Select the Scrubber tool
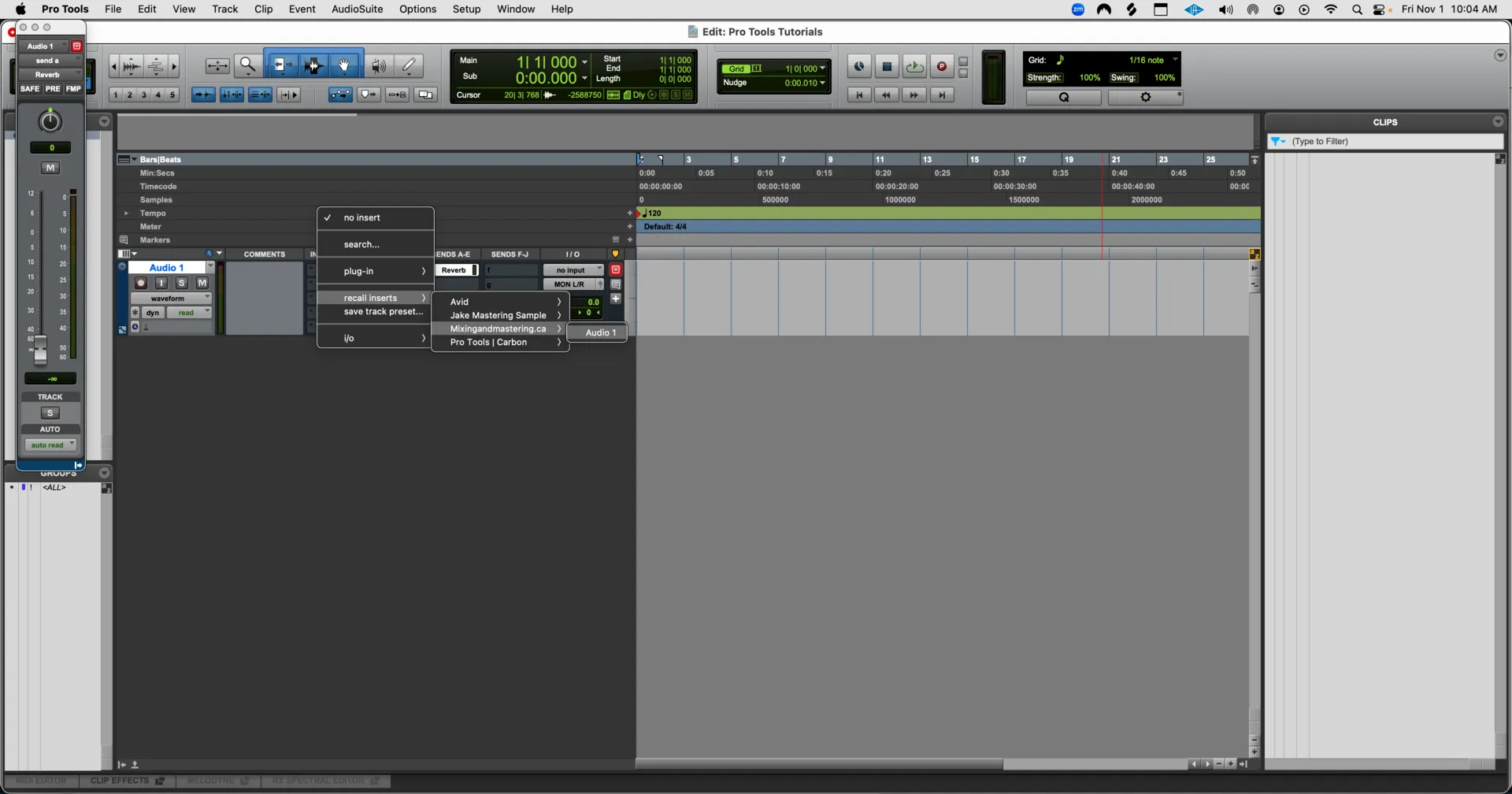1512x794 pixels. (x=379, y=65)
